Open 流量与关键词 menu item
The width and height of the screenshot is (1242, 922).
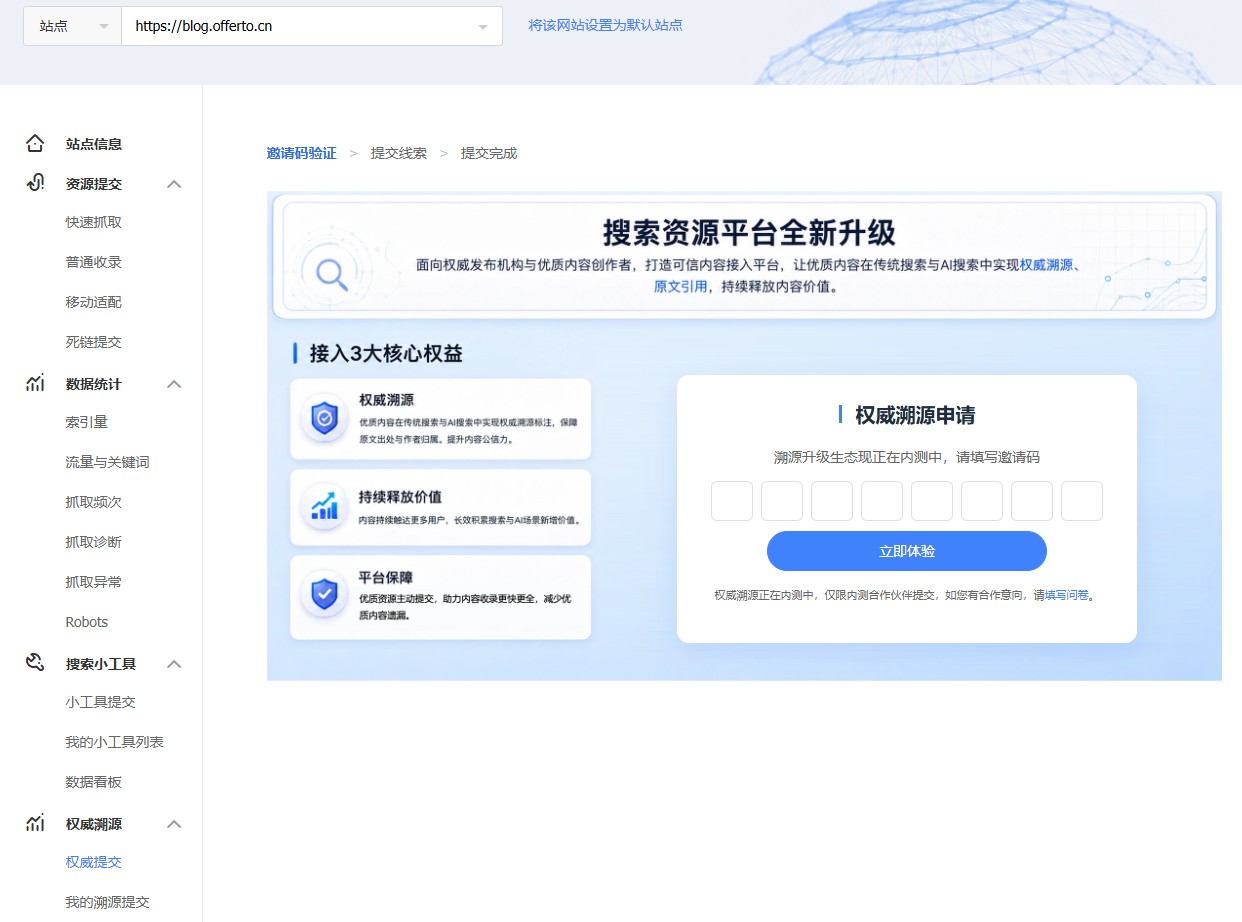pos(108,462)
